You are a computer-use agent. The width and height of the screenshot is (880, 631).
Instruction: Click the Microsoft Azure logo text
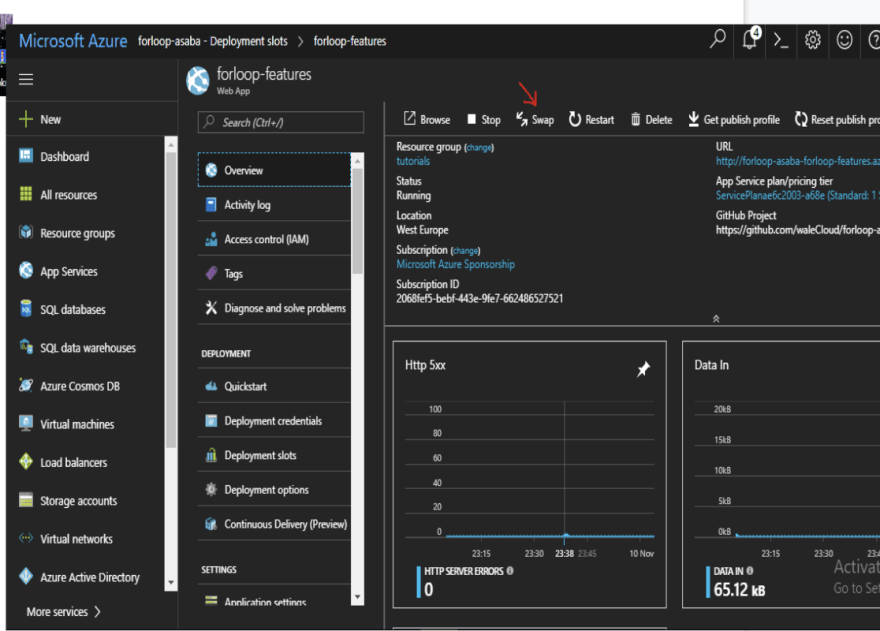click(x=73, y=41)
